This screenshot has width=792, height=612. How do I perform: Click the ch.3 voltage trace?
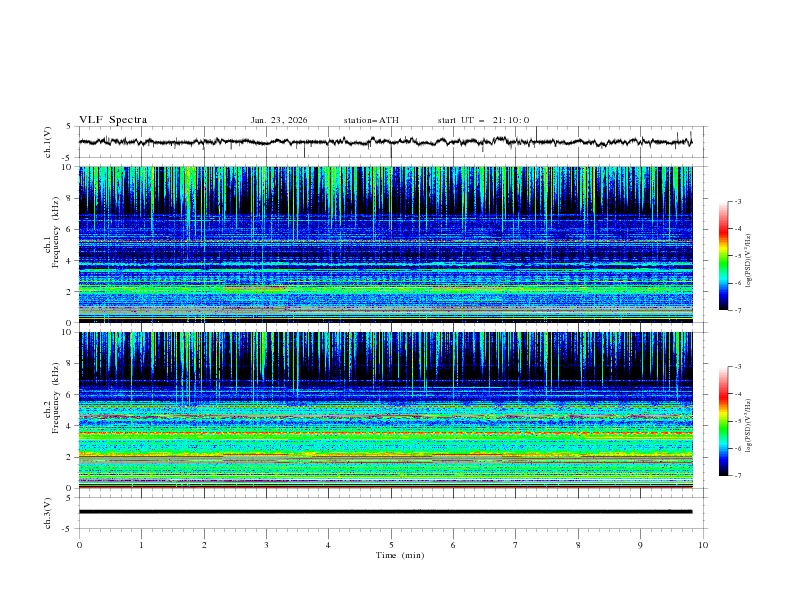click(x=386, y=512)
